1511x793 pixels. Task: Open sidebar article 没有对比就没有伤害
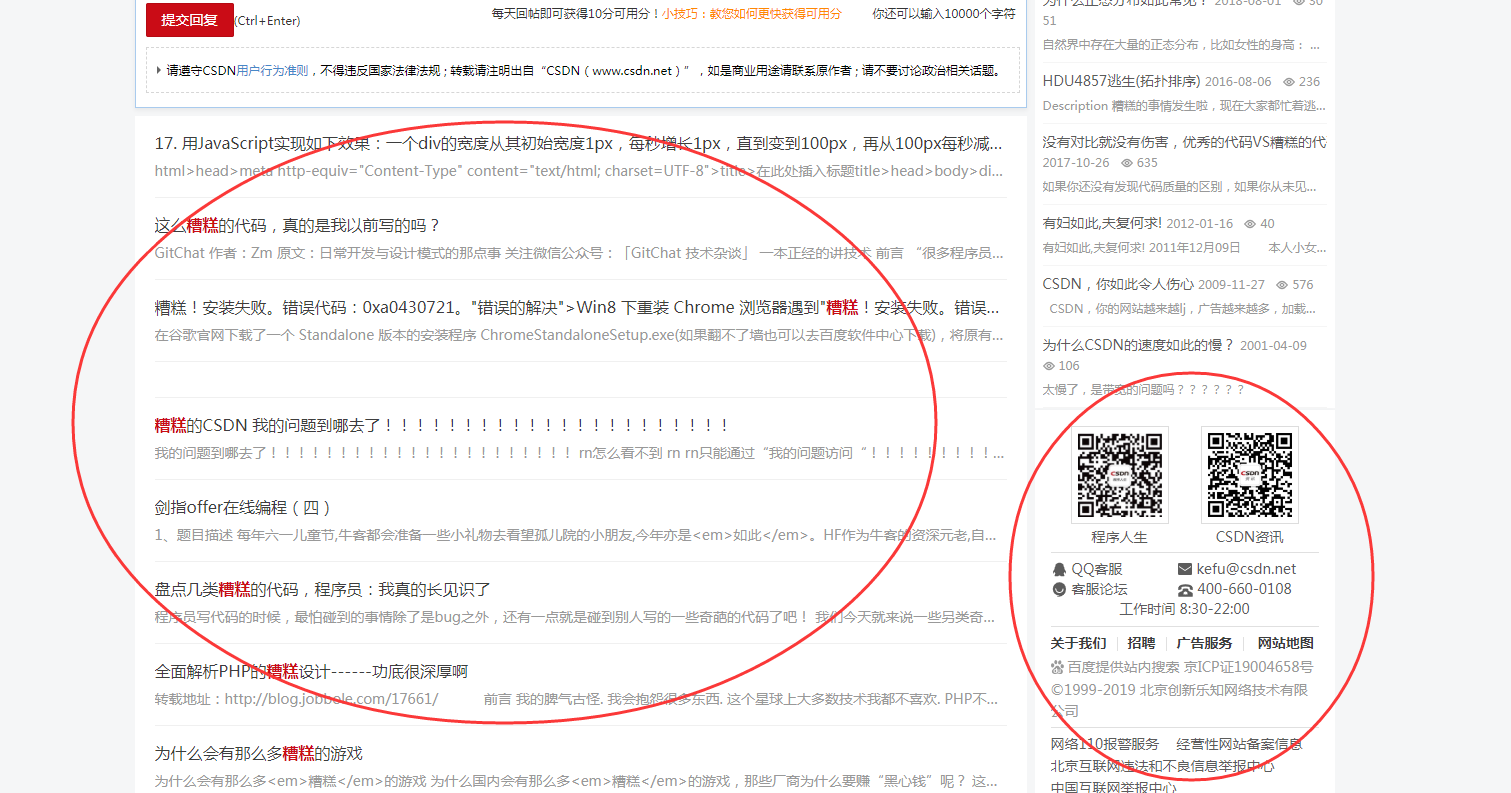1185,142
